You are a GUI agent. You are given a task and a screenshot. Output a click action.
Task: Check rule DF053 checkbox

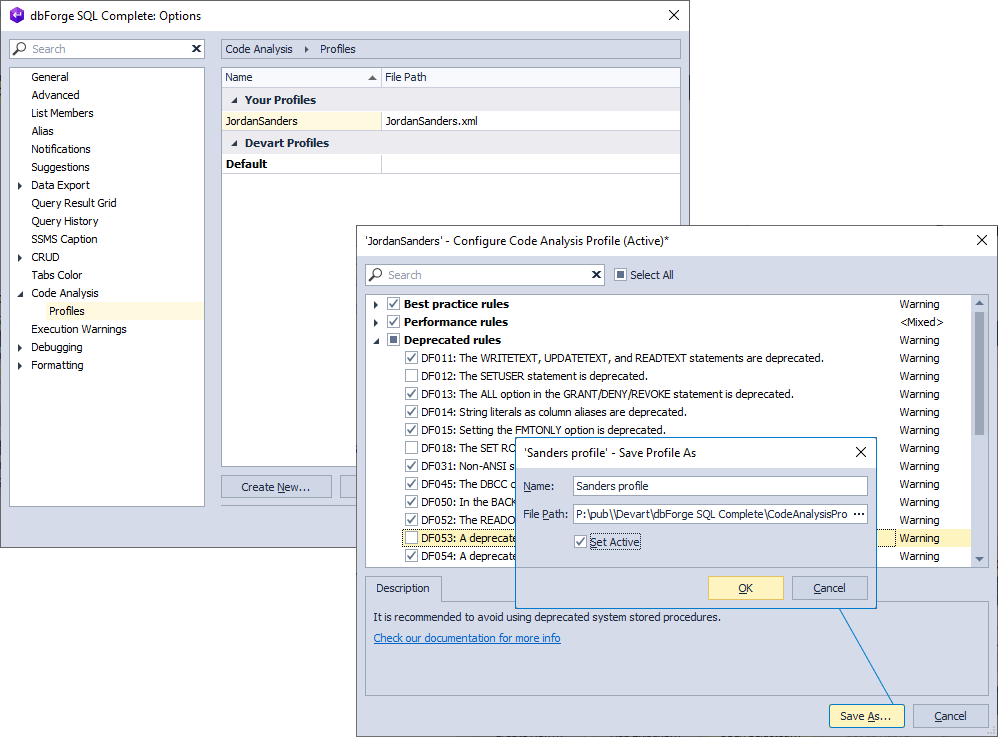click(x=411, y=538)
